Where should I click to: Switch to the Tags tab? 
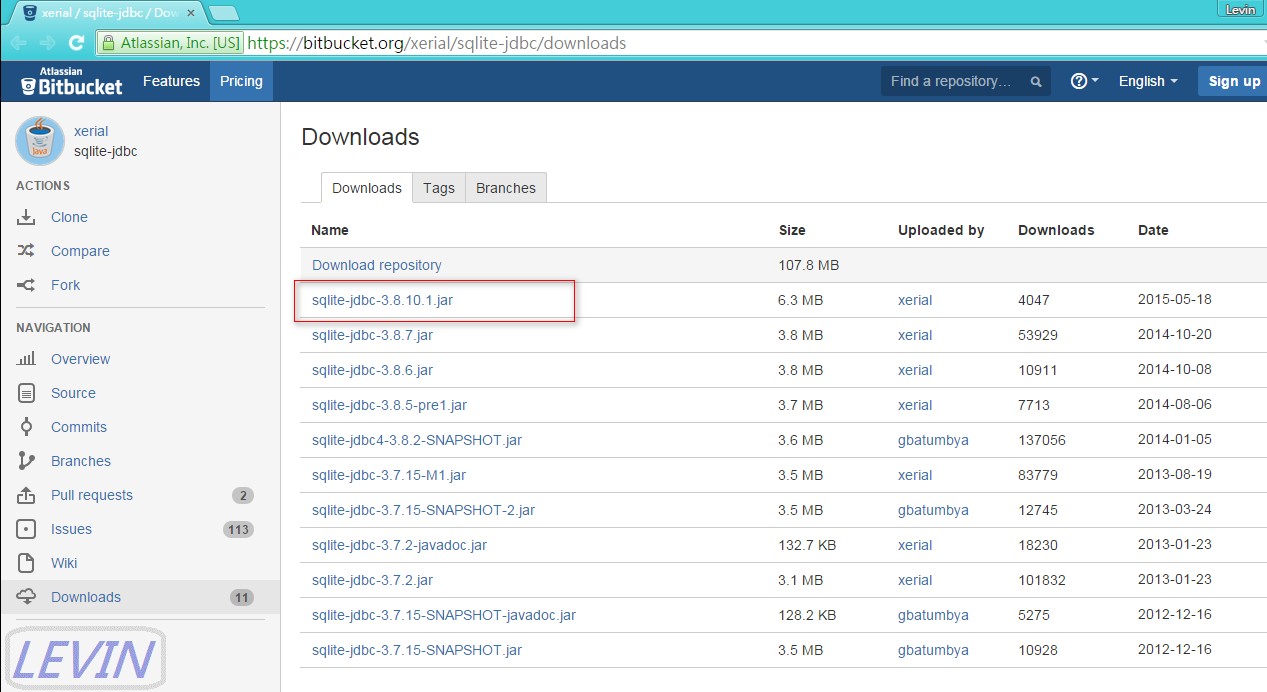438,188
